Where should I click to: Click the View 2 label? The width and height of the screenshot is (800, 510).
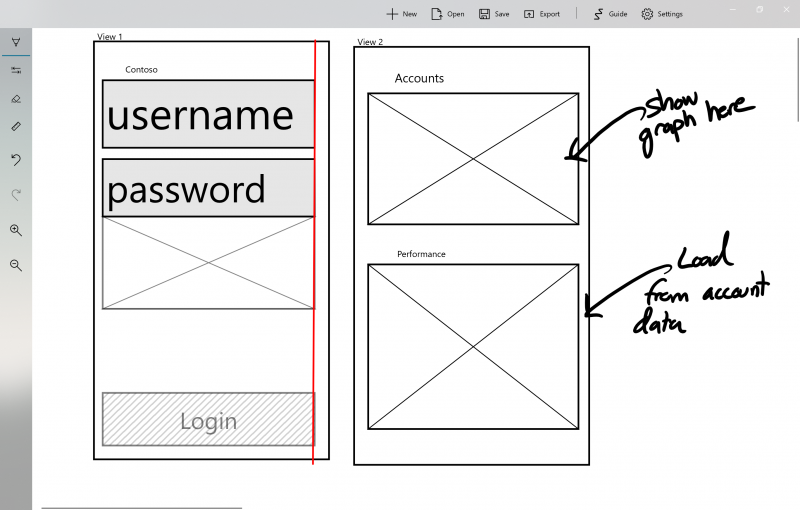(370, 42)
